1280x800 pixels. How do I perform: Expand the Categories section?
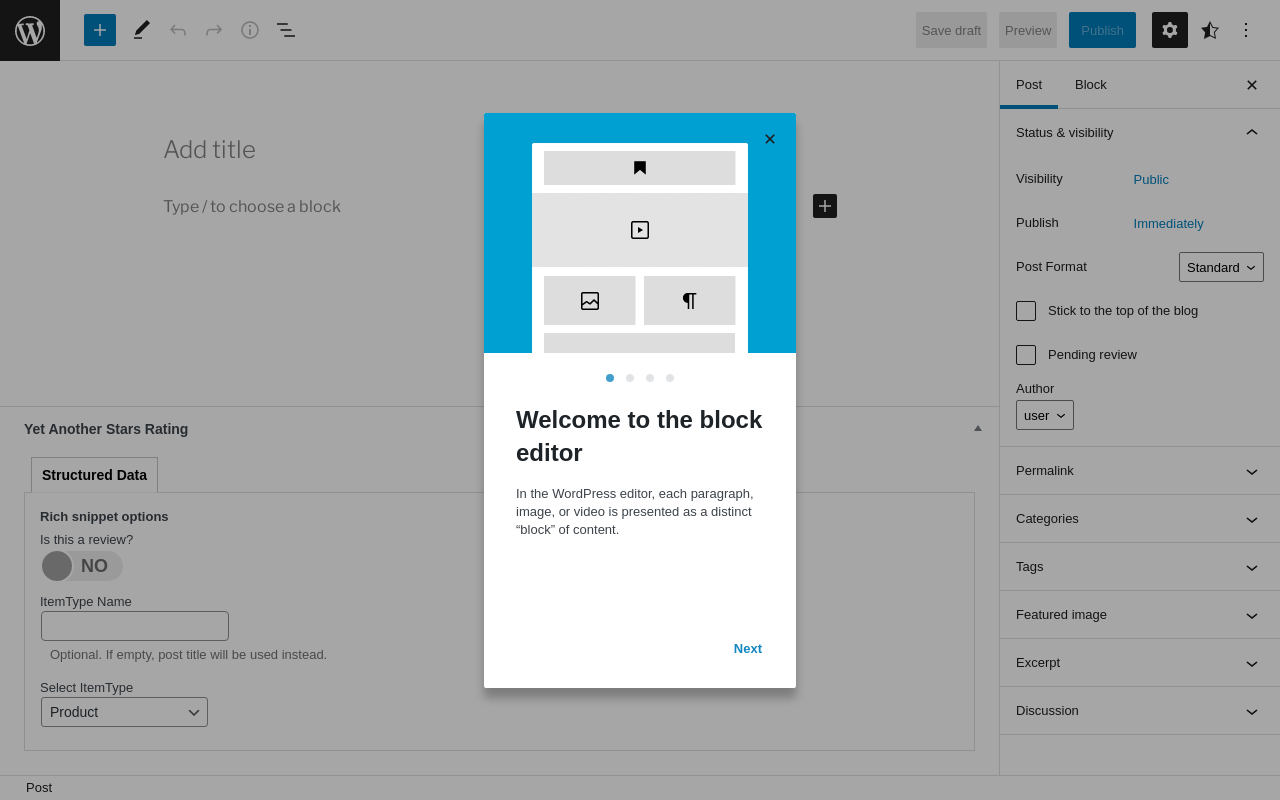pyautogui.click(x=1140, y=519)
